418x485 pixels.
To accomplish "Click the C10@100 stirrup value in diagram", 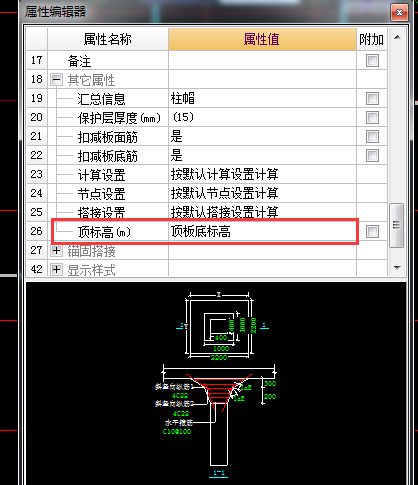I will 177,432.
